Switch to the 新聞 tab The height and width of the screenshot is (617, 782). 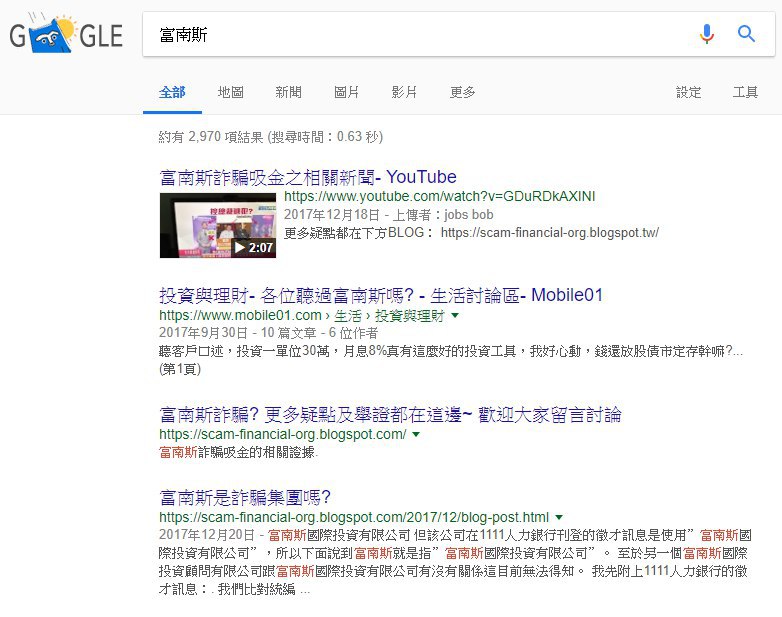point(289,92)
